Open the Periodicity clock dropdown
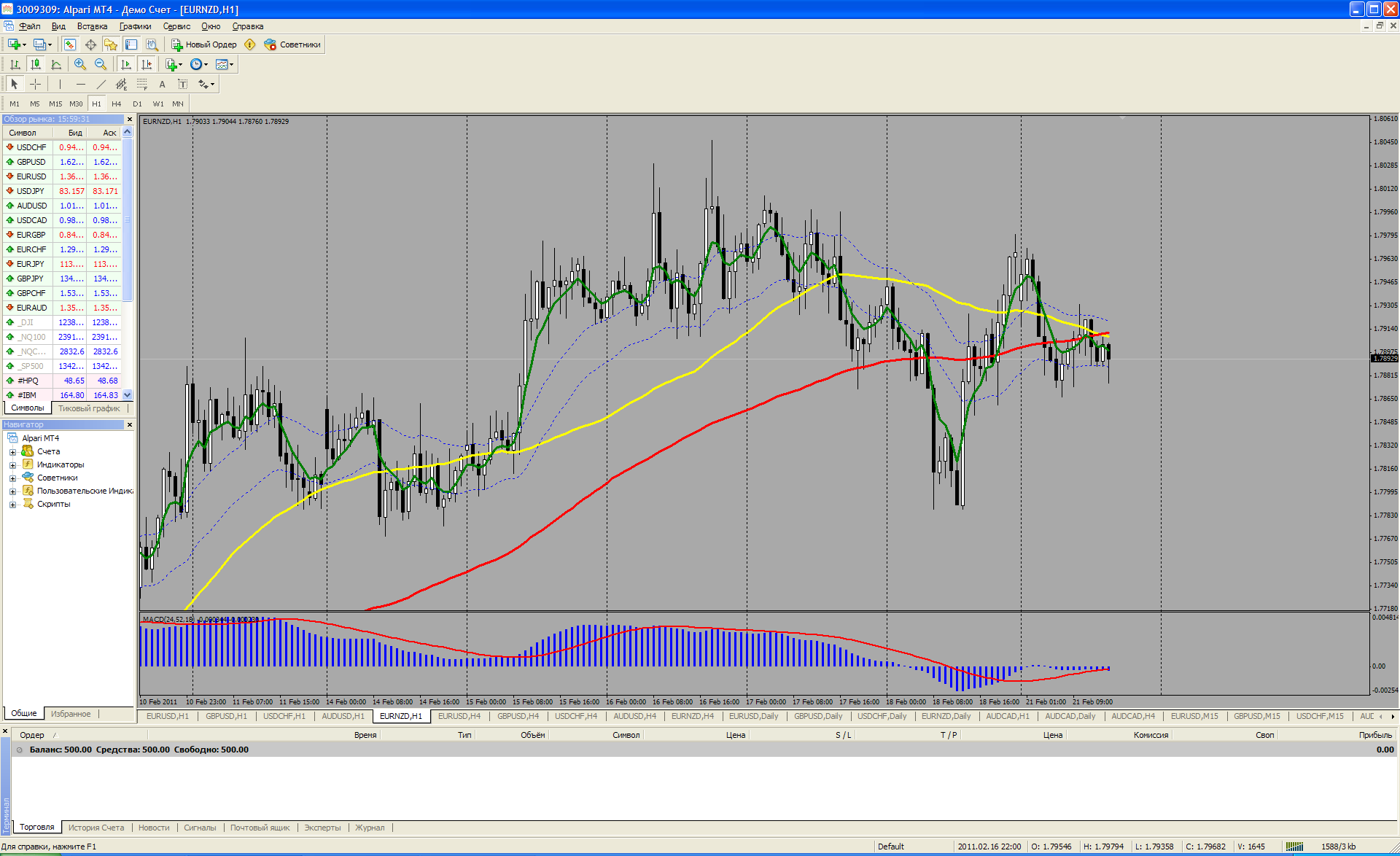 click(198, 64)
